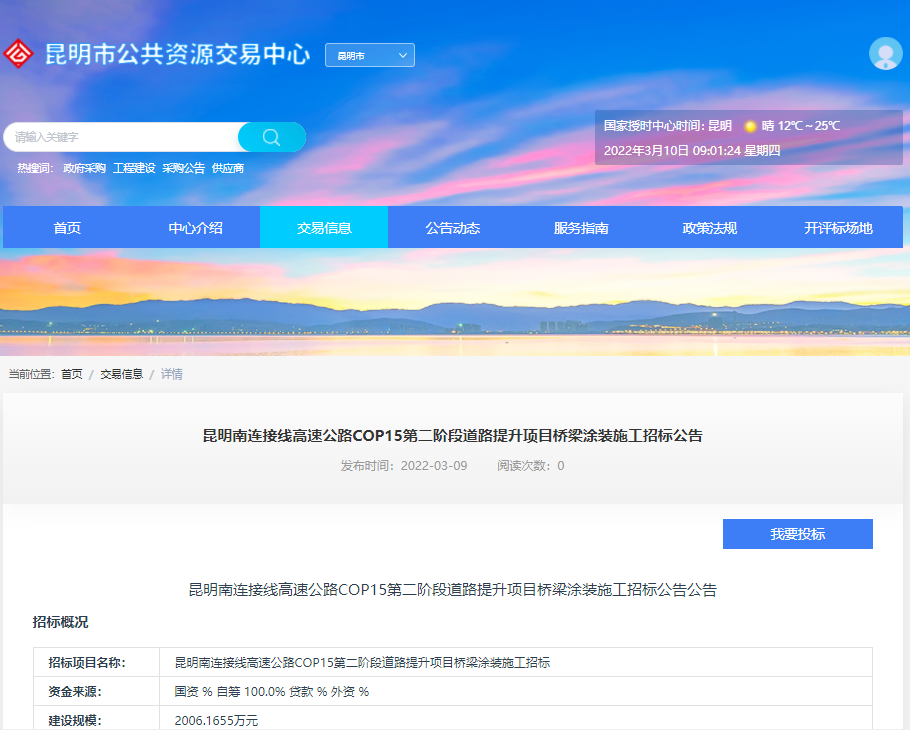Click 交易信息 in the breadcrumb trail
Screen dimensions: 910x732
point(121,374)
